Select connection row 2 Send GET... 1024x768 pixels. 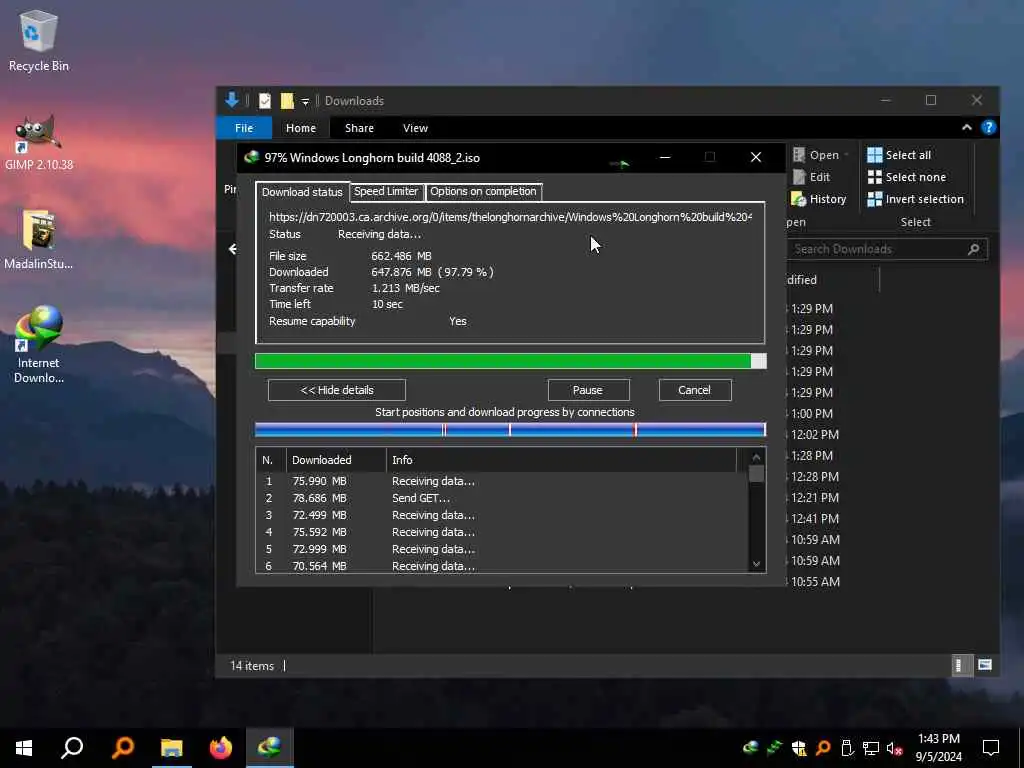[x=502, y=498]
